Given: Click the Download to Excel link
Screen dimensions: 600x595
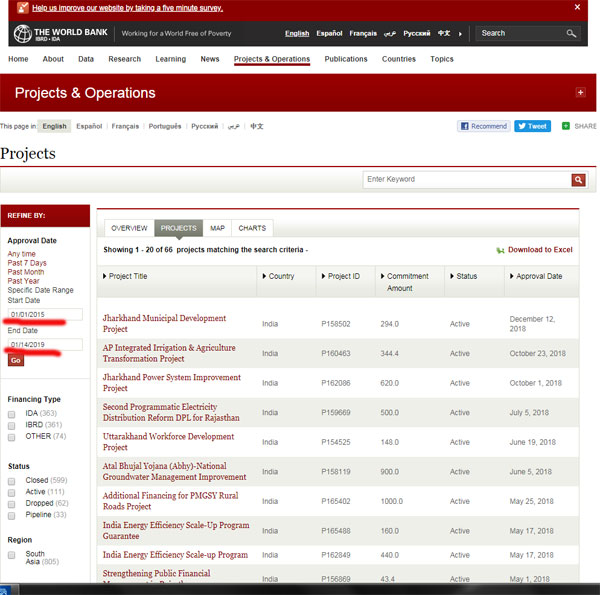Looking at the screenshot, I should pyautogui.click(x=540, y=250).
